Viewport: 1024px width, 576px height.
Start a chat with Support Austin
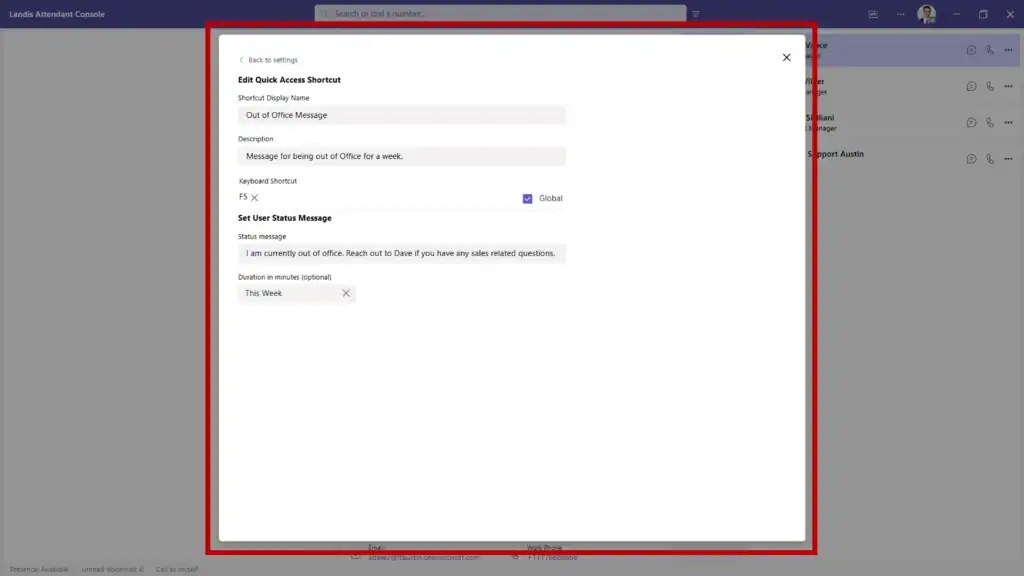pos(971,158)
